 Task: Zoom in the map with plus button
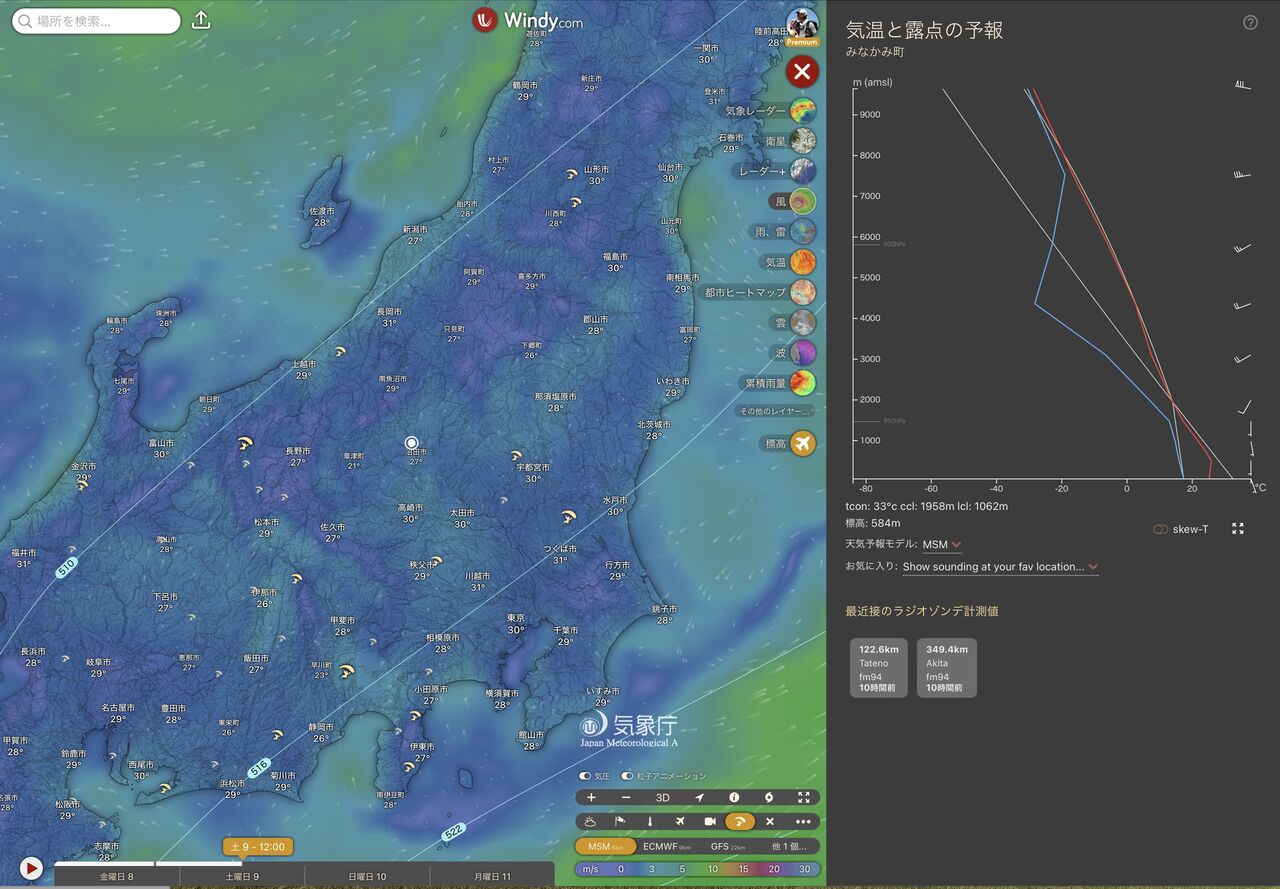coord(591,797)
